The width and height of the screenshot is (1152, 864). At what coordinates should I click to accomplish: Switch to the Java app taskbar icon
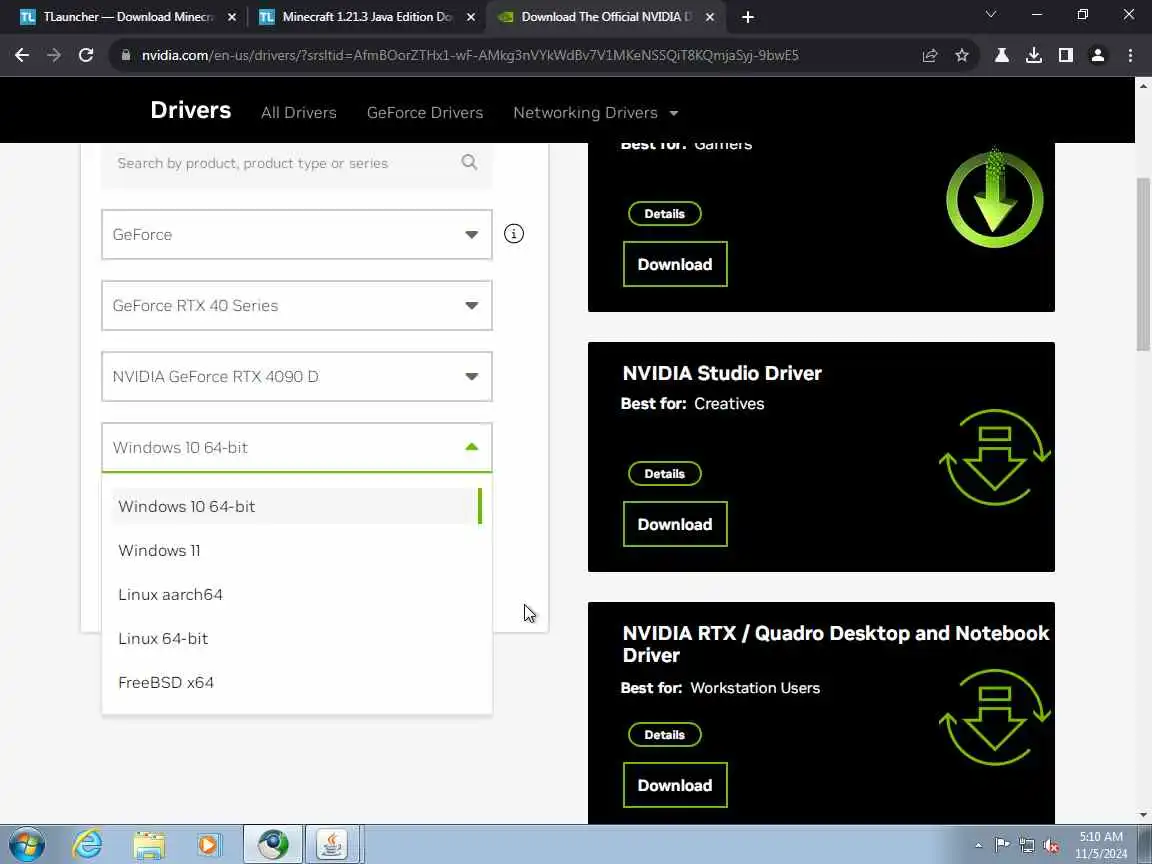[x=332, y=844]
